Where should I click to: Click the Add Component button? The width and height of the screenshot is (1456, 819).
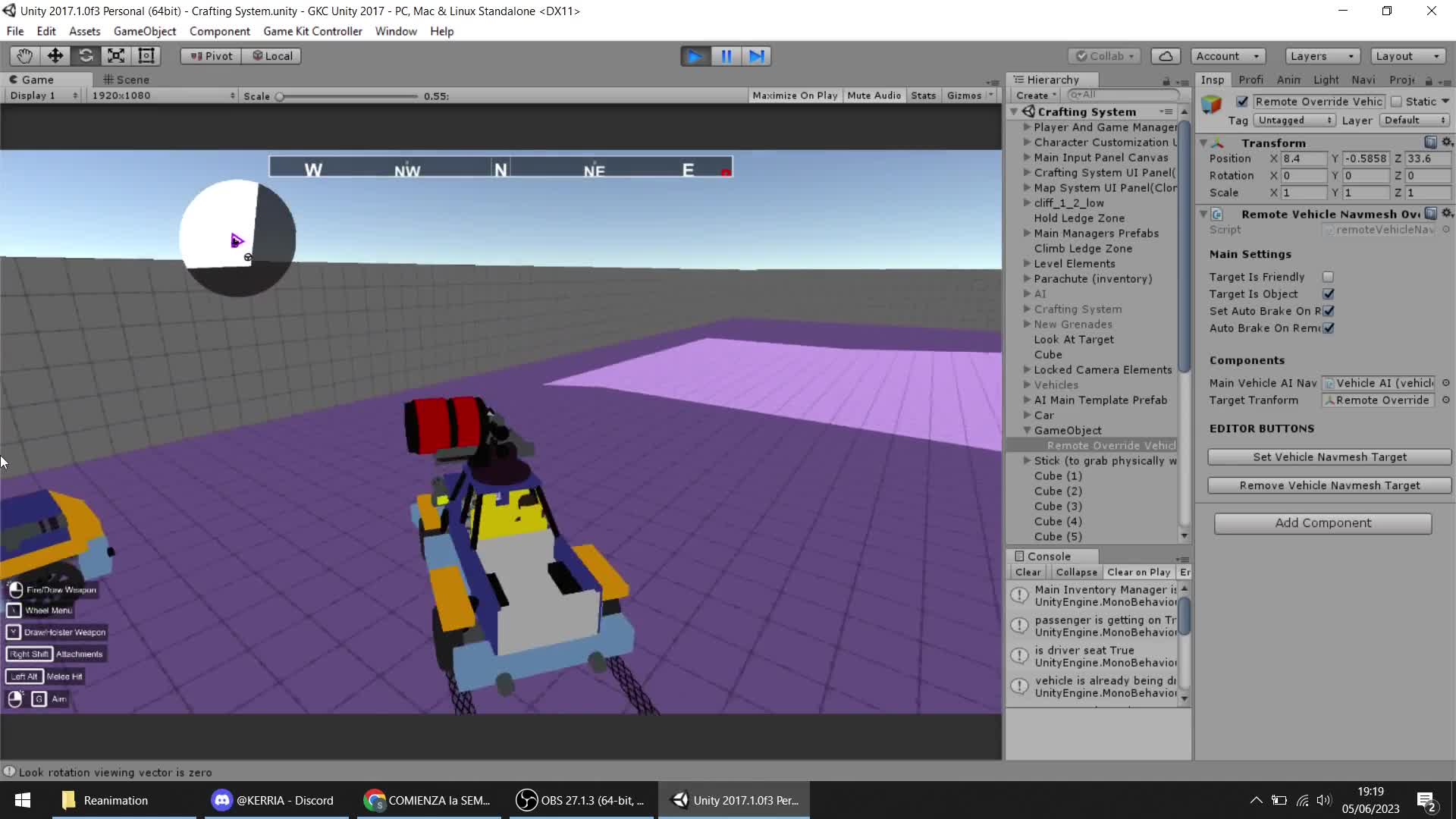pos(1323,523)
